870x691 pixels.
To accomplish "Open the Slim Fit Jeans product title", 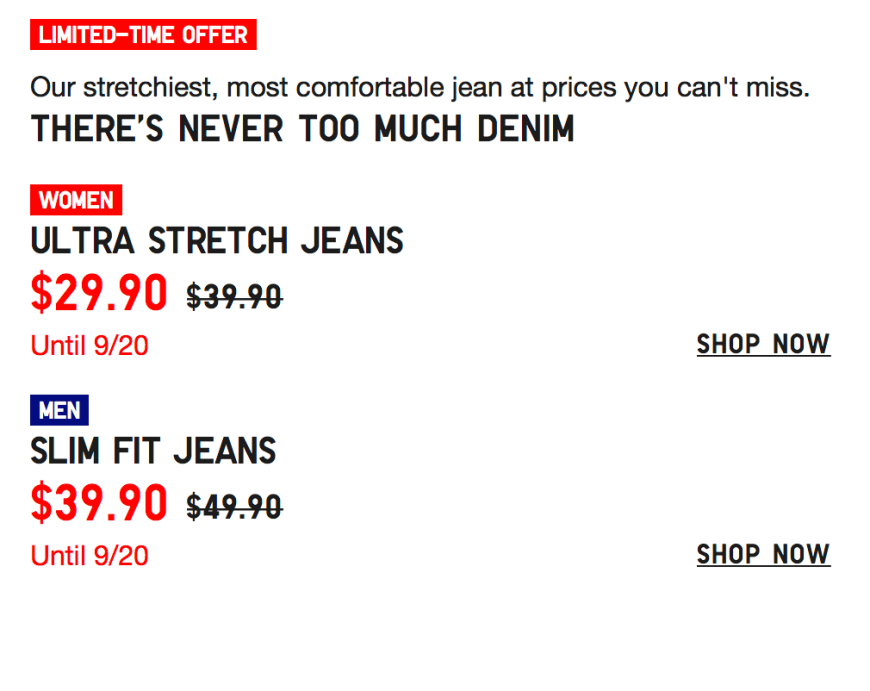I will (x=153, y=451).
